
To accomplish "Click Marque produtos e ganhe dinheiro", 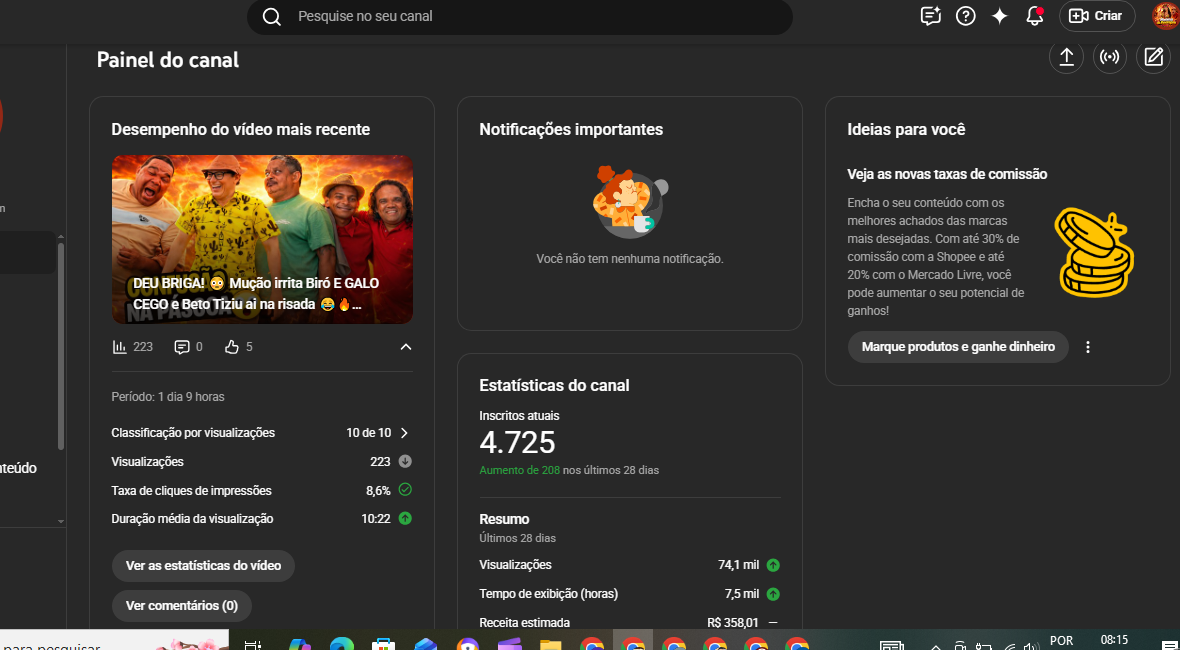I will click(958, 347).
